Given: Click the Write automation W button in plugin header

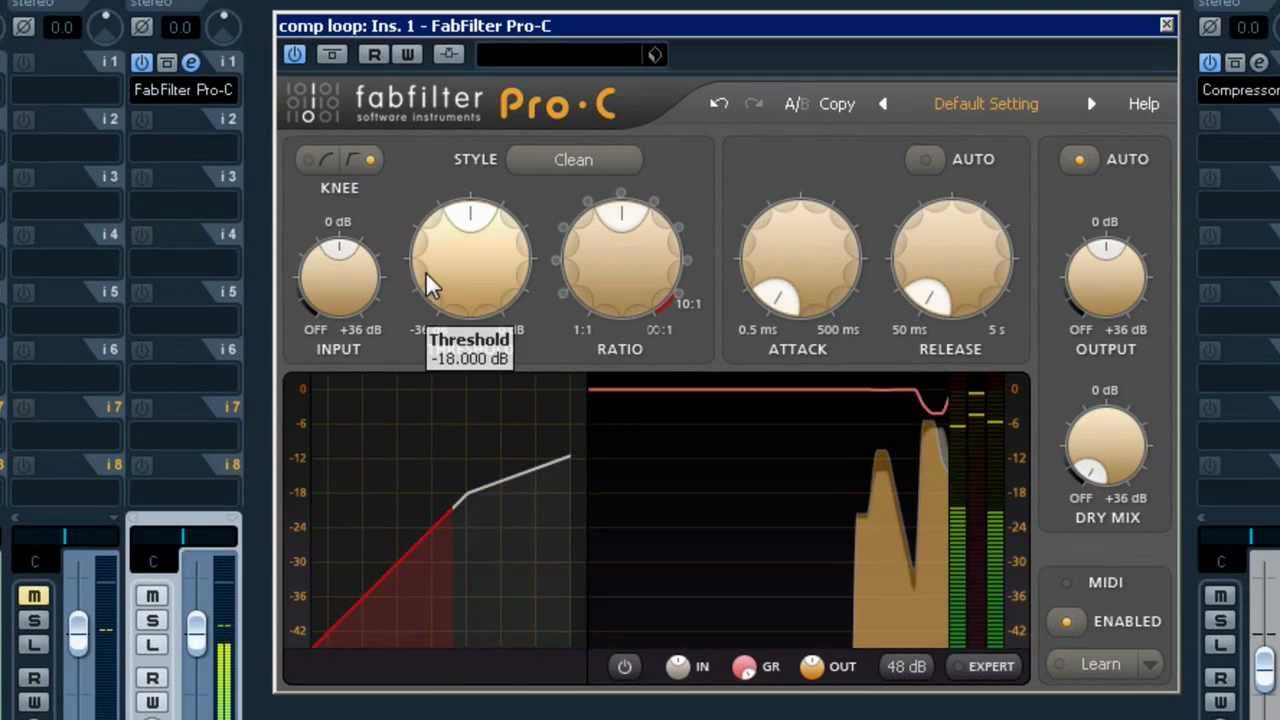Looking at the screenshot, I should pos(407,55).
